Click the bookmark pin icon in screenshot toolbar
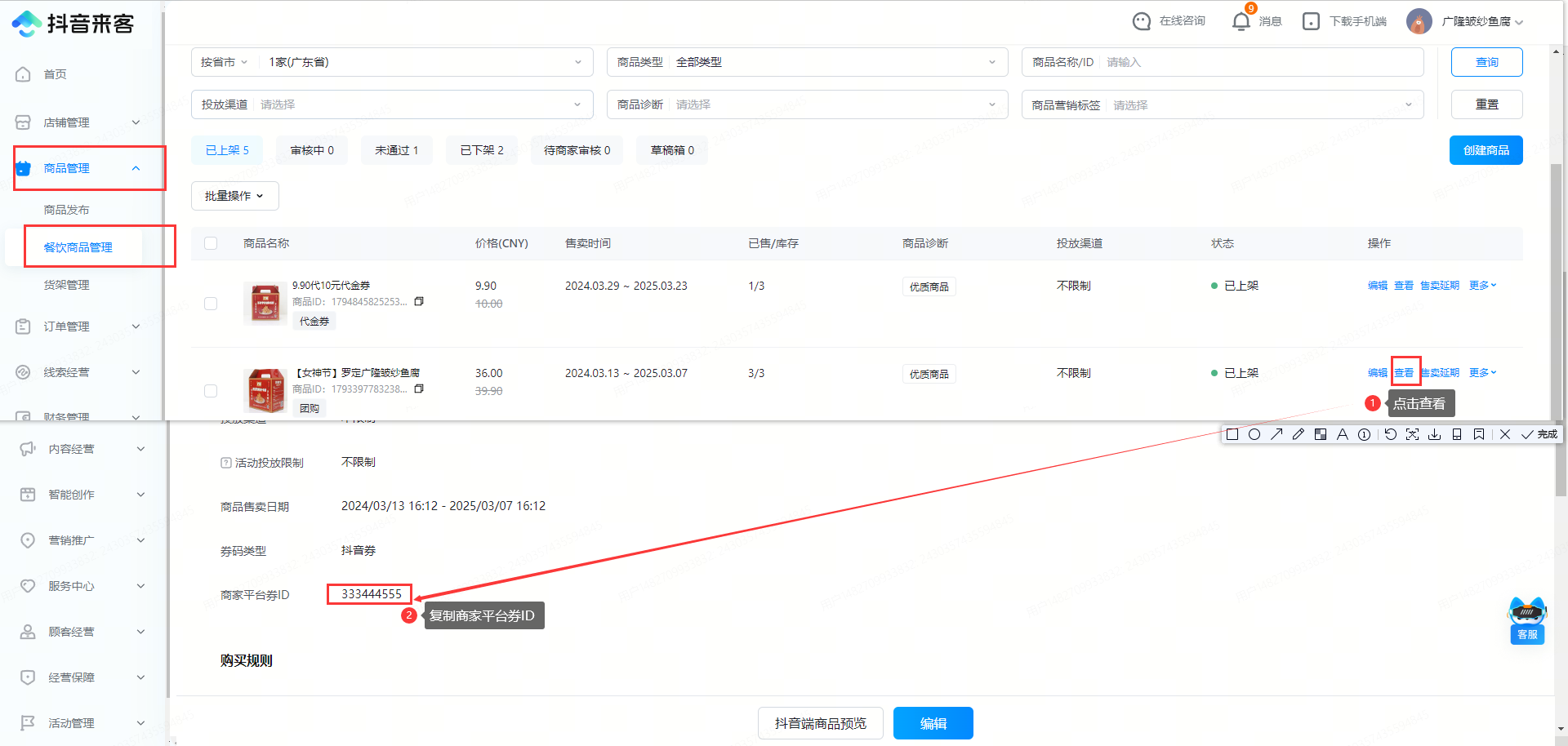Image resolution: width=1568 pixels, height=746 pixels. 1479,434
